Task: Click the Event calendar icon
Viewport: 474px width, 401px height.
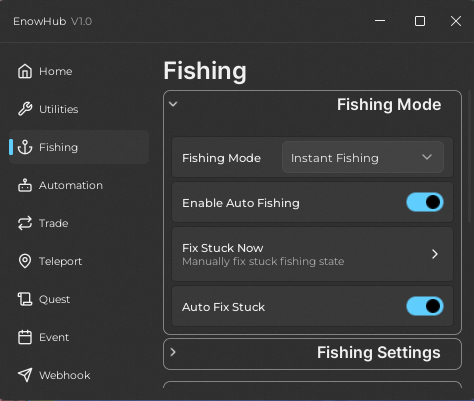Action: (25, 337)
